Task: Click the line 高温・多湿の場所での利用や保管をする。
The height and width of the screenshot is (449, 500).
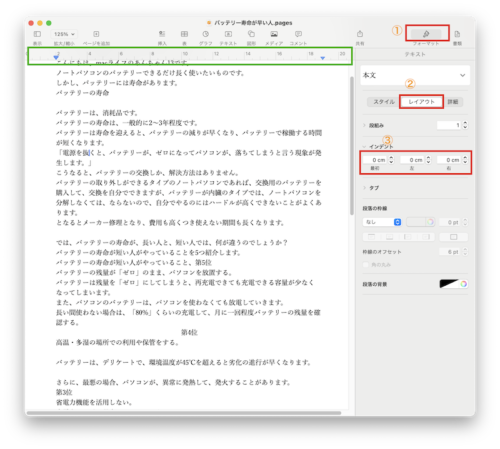Action: coord(117,342)
